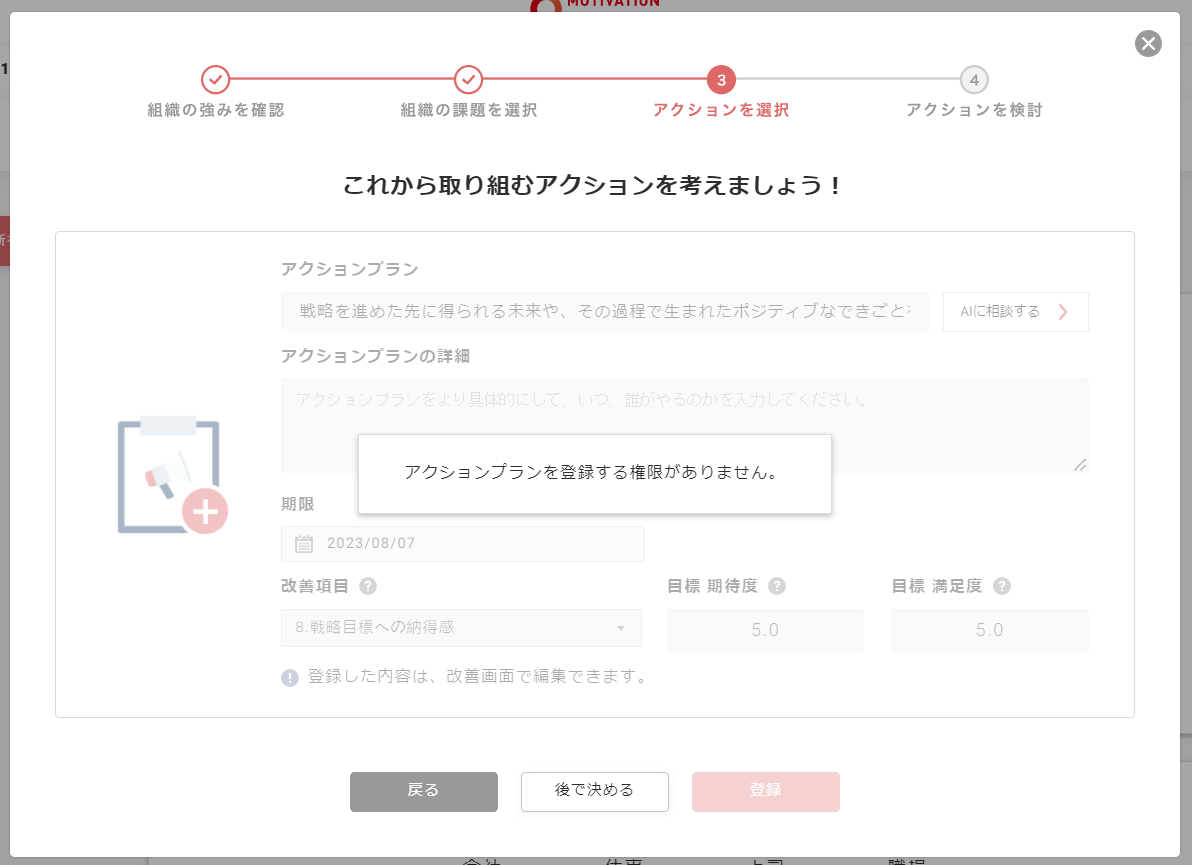Image resolution: width=1192 pixels, height=865 pixels.
Task: Click the info icon next to the edit note
Action: [x=289, y=676]
